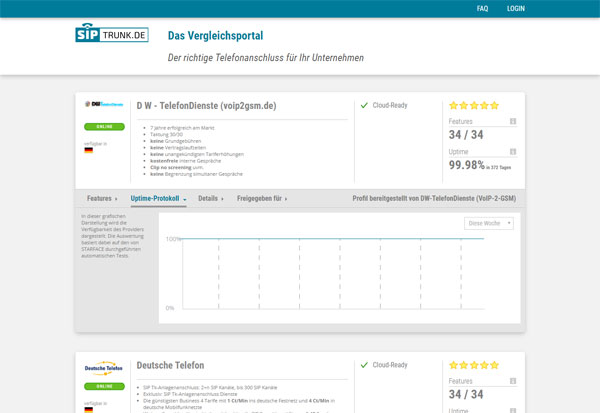Expand the Freigegeben für tab
Screen dimensions: 600x413
point(262,198)
